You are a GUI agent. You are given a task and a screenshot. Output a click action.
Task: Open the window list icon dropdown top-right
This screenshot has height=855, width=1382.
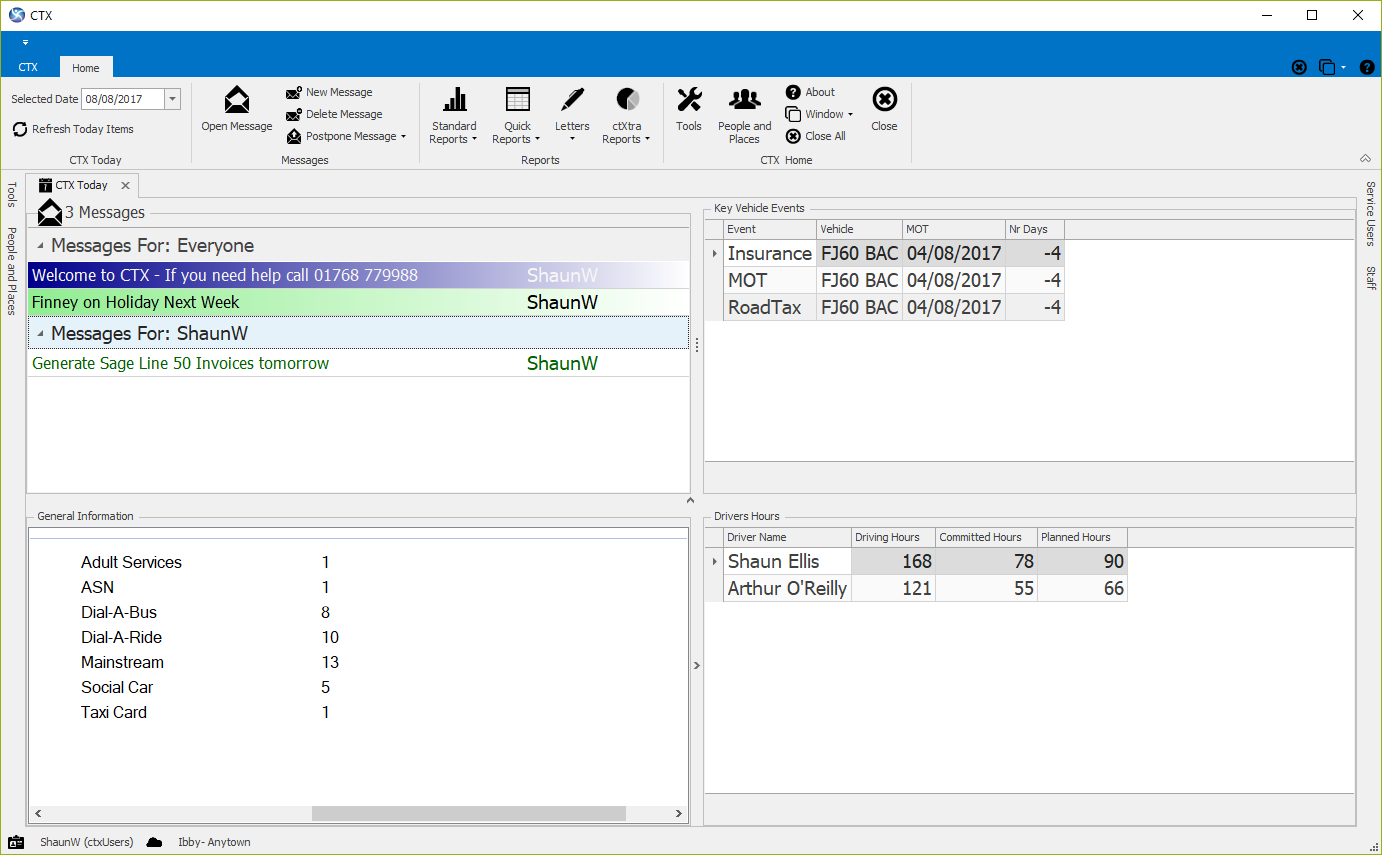tap(1332, 67)
